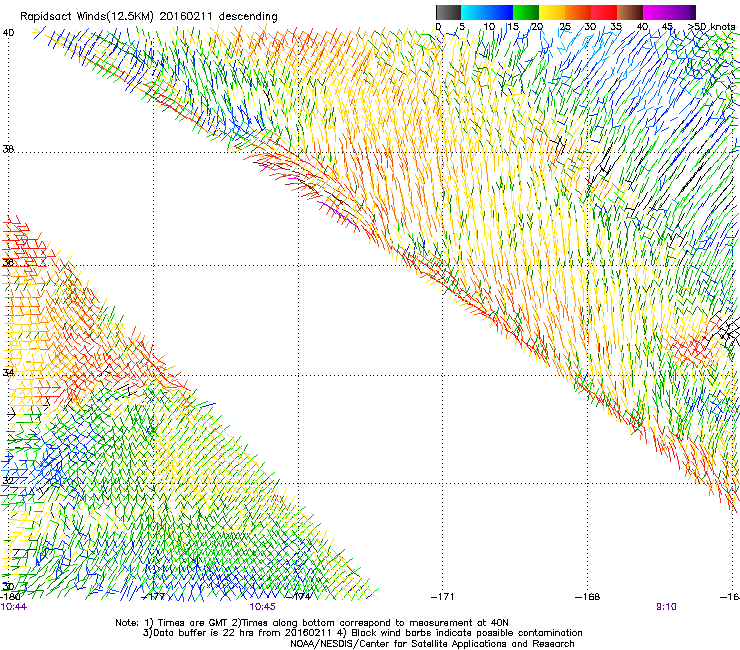This screenshot has height=650, width=740.
Task: Click the purple time stamp 10:44
Action: pos(14,607)
